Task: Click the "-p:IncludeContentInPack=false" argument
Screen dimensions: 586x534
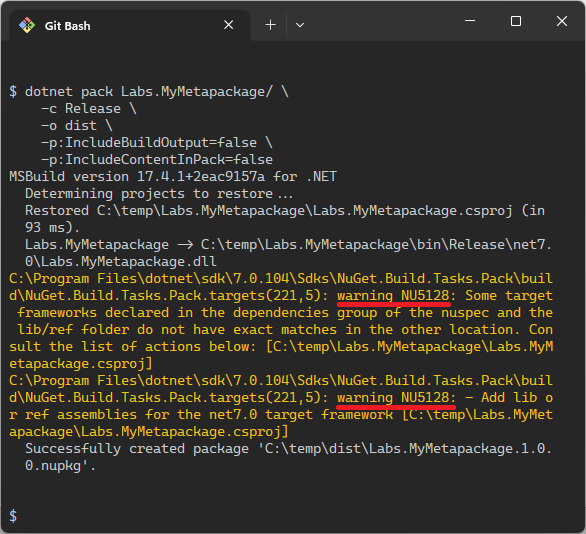Action: pyautogui.click(x=157, y=160)
